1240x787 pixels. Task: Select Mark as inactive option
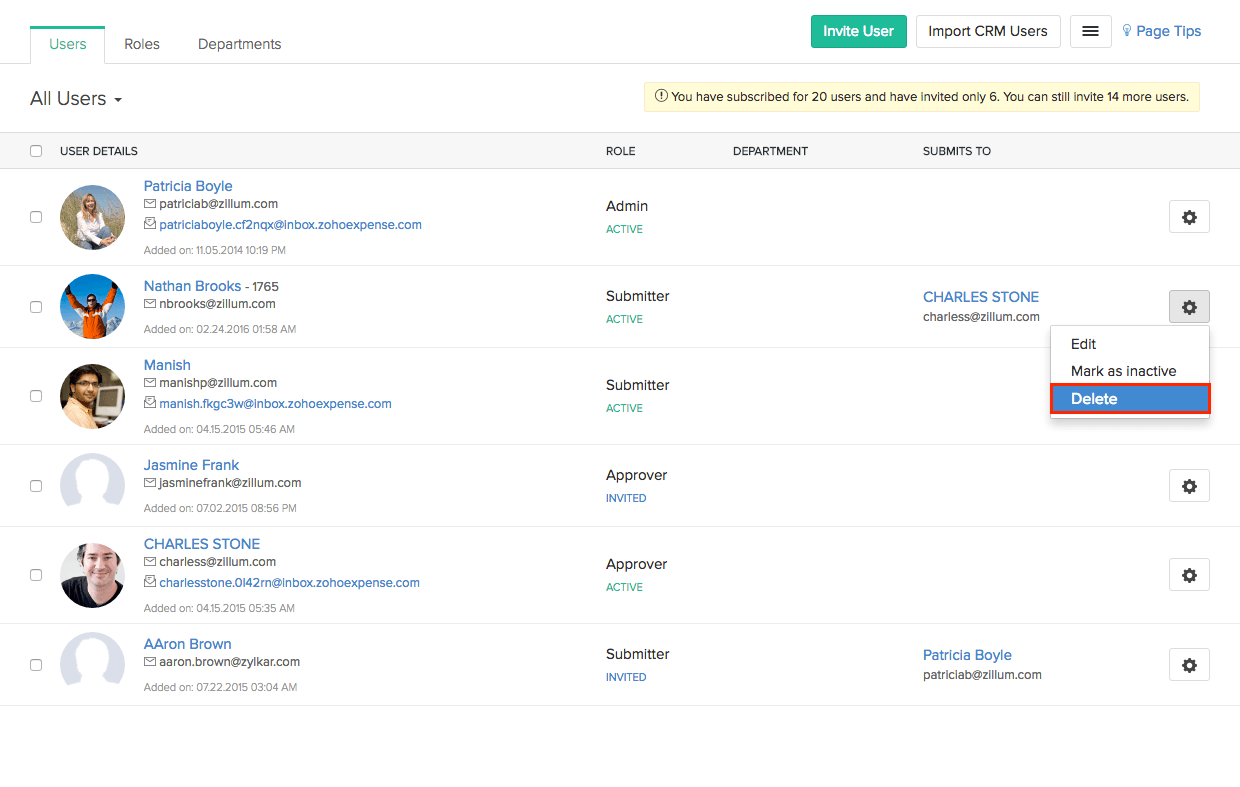pos(1123,371)
